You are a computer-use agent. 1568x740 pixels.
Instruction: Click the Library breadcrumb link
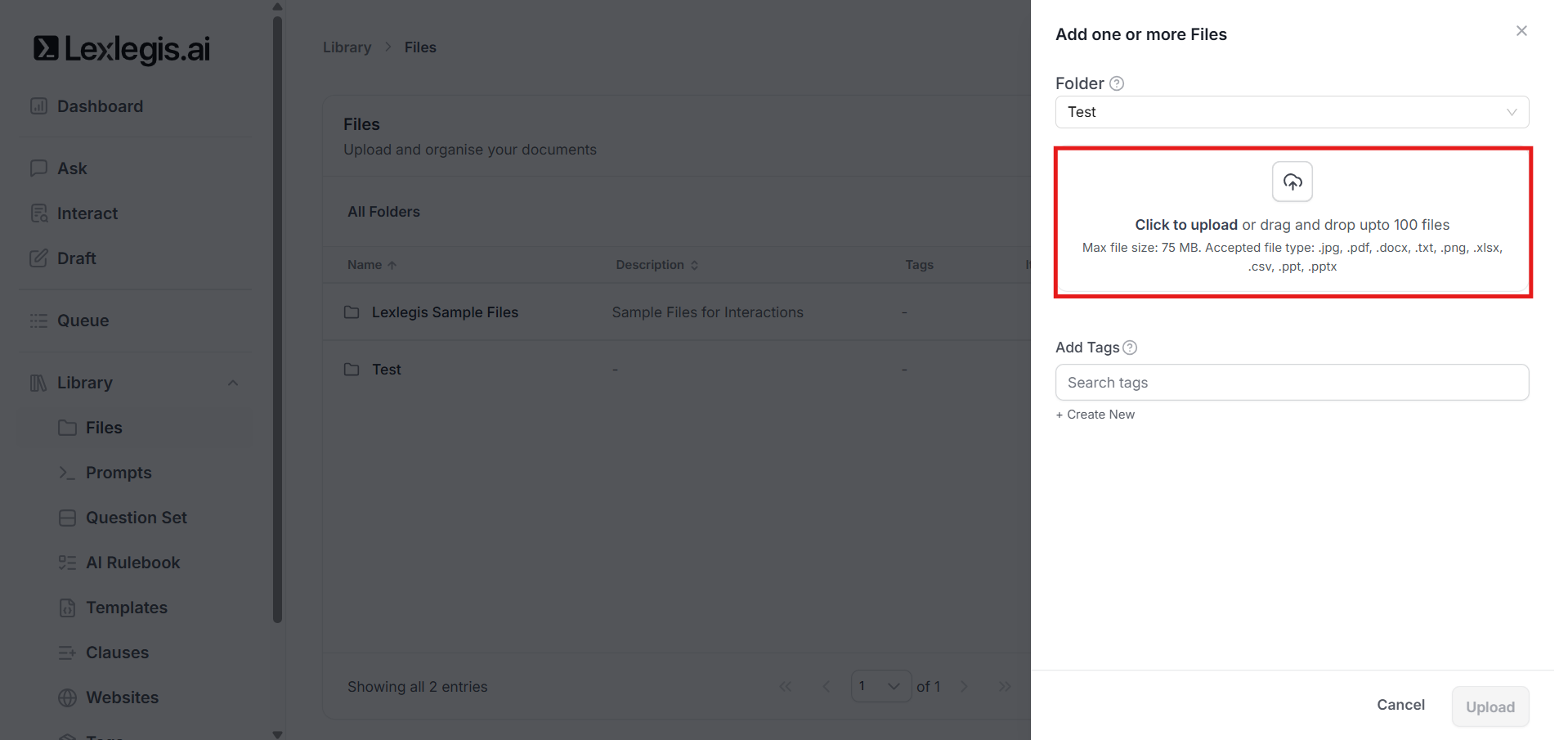pyautogui.click(x=347, y=47)
